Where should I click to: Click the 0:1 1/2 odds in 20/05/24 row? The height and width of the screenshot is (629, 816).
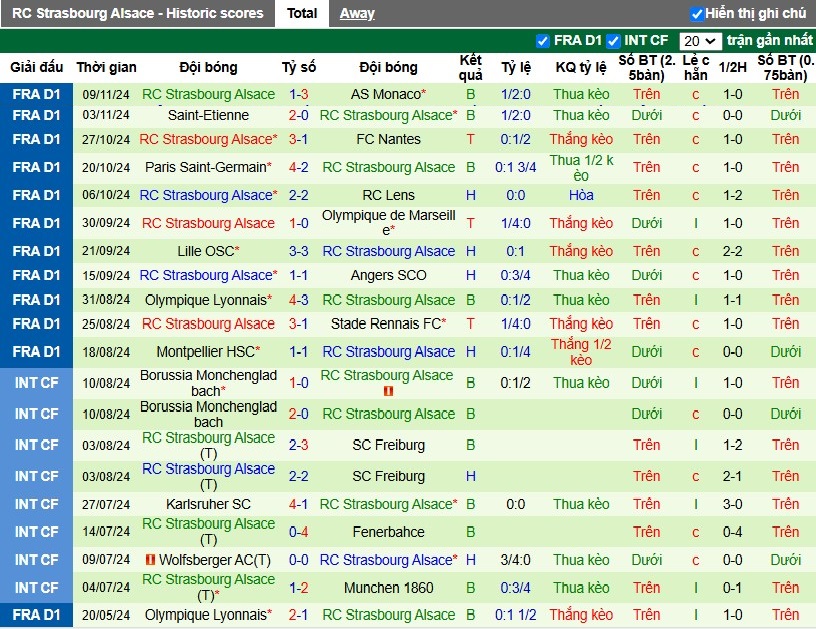click(x=516, y=615)
